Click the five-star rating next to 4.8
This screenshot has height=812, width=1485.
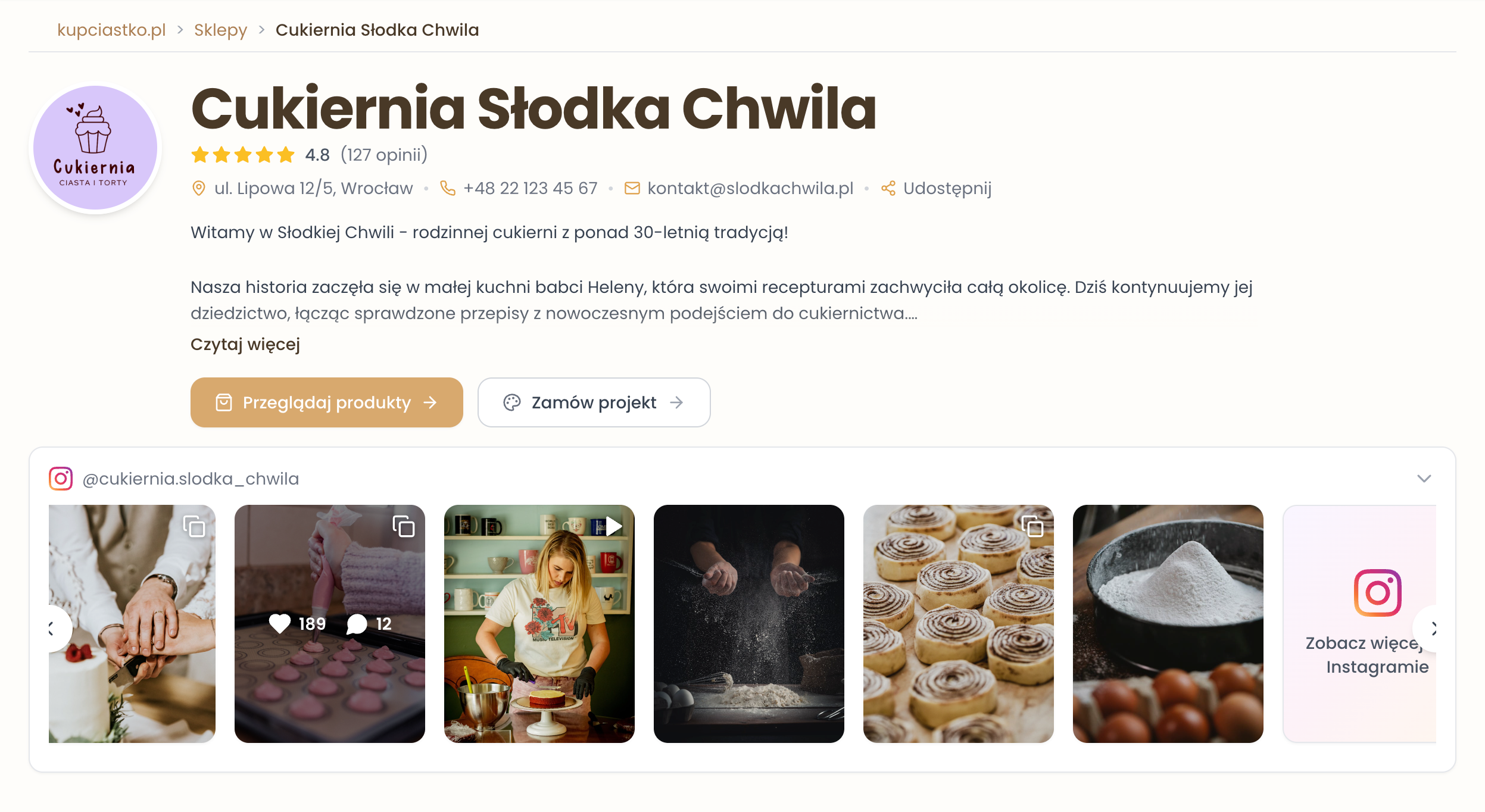click(242, 155)
